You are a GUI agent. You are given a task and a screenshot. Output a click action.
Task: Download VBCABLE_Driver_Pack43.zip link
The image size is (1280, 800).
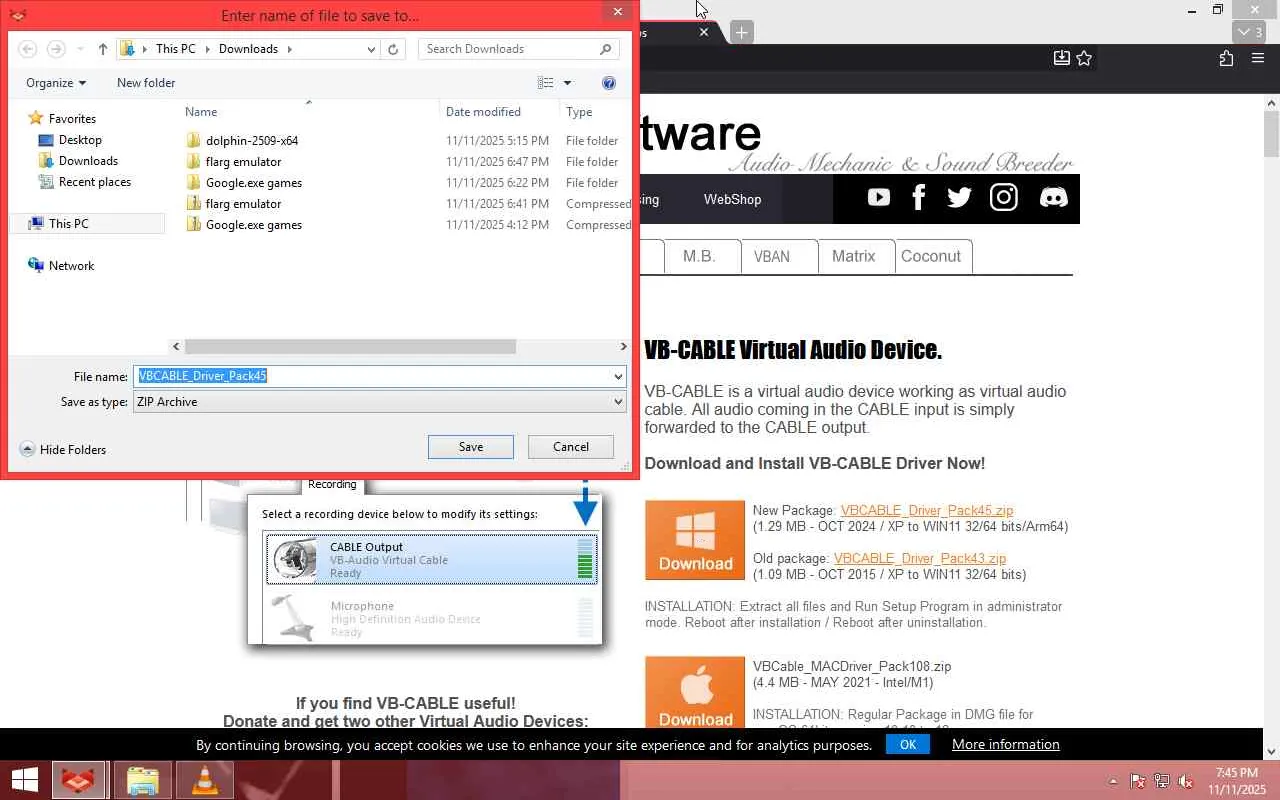(920, 558)
